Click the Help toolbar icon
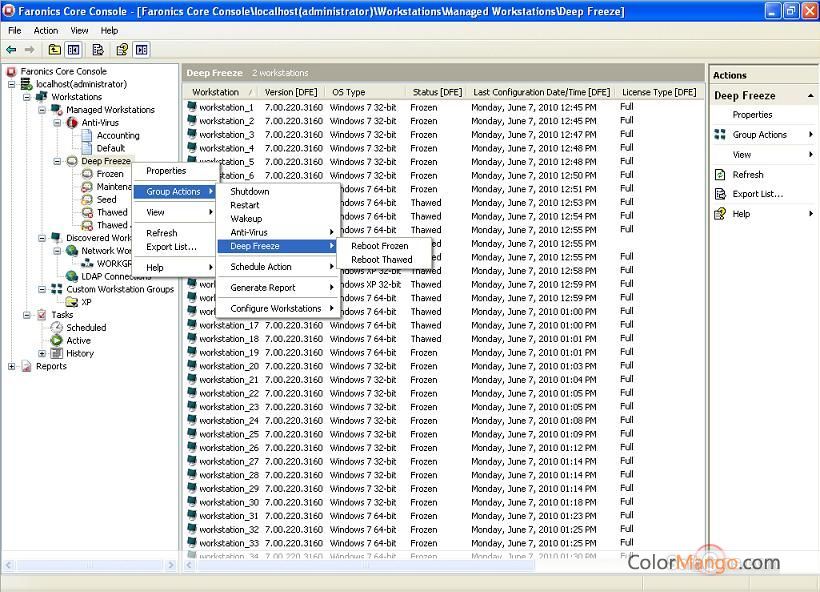820x592 pixels. point(122,50)
